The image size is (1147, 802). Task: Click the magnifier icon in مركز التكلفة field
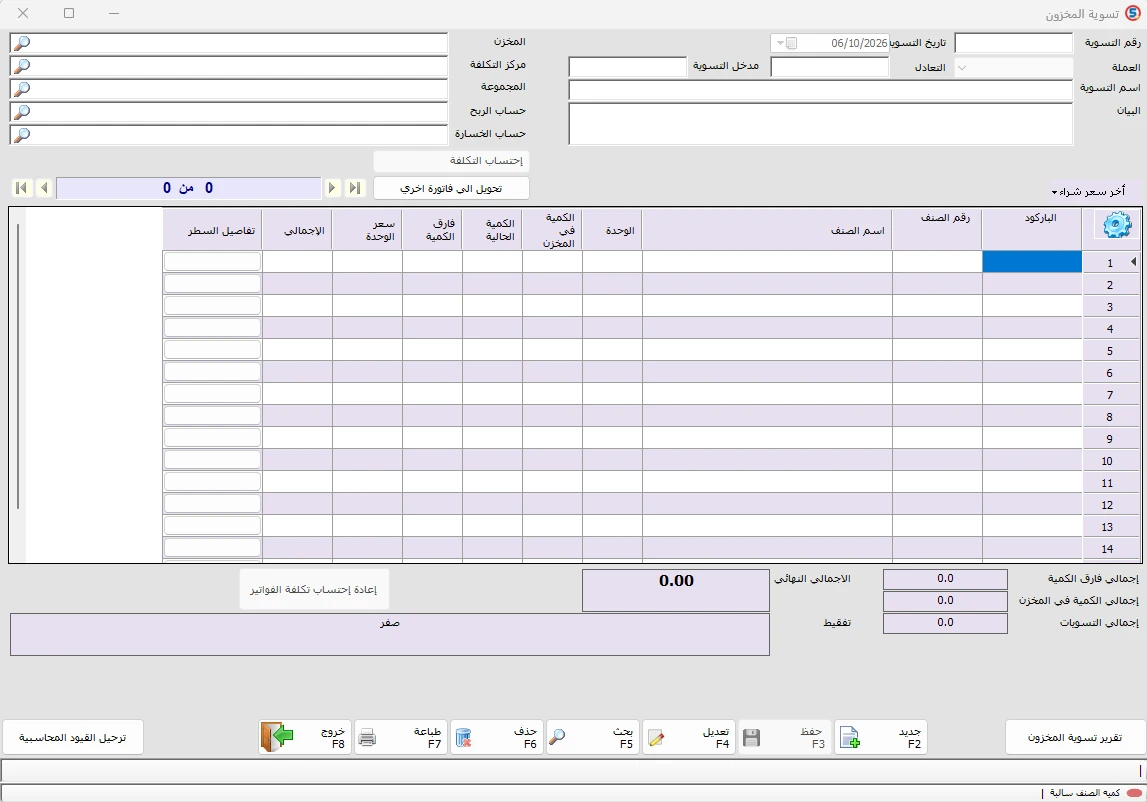(x=22, y=66)
